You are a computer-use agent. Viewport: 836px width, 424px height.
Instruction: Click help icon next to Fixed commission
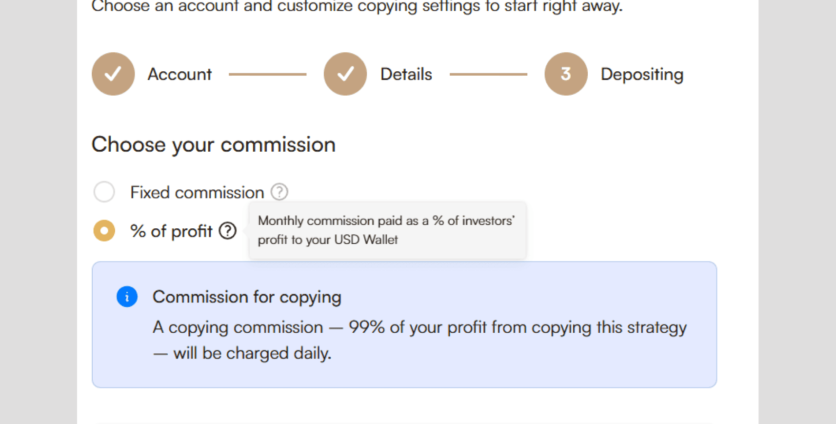point(280,192)
